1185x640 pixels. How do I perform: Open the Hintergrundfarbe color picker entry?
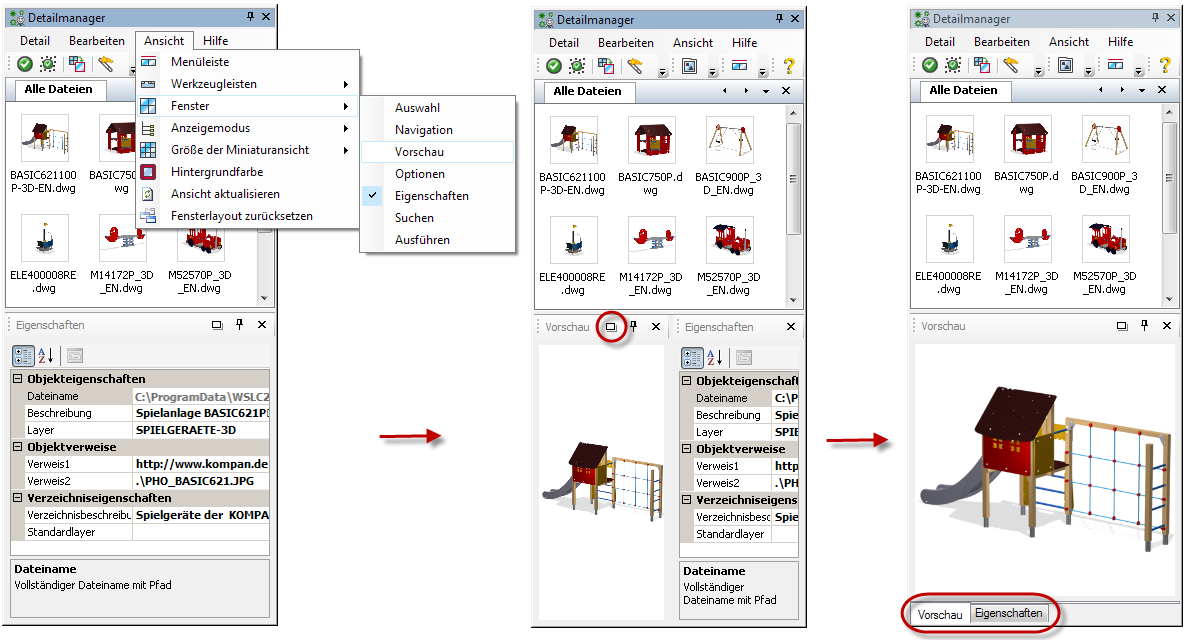pyautogui.click(x=217, y=172)
